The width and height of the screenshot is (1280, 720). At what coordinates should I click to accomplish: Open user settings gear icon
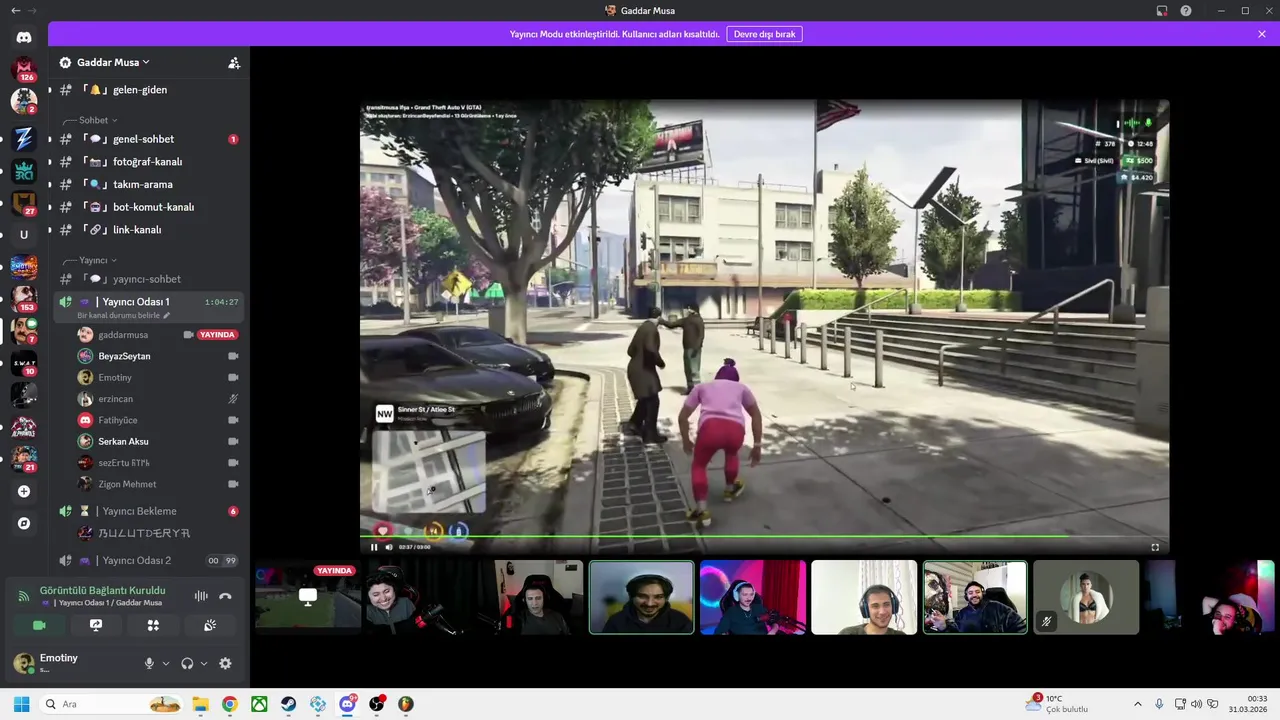(x=225, y=663)
